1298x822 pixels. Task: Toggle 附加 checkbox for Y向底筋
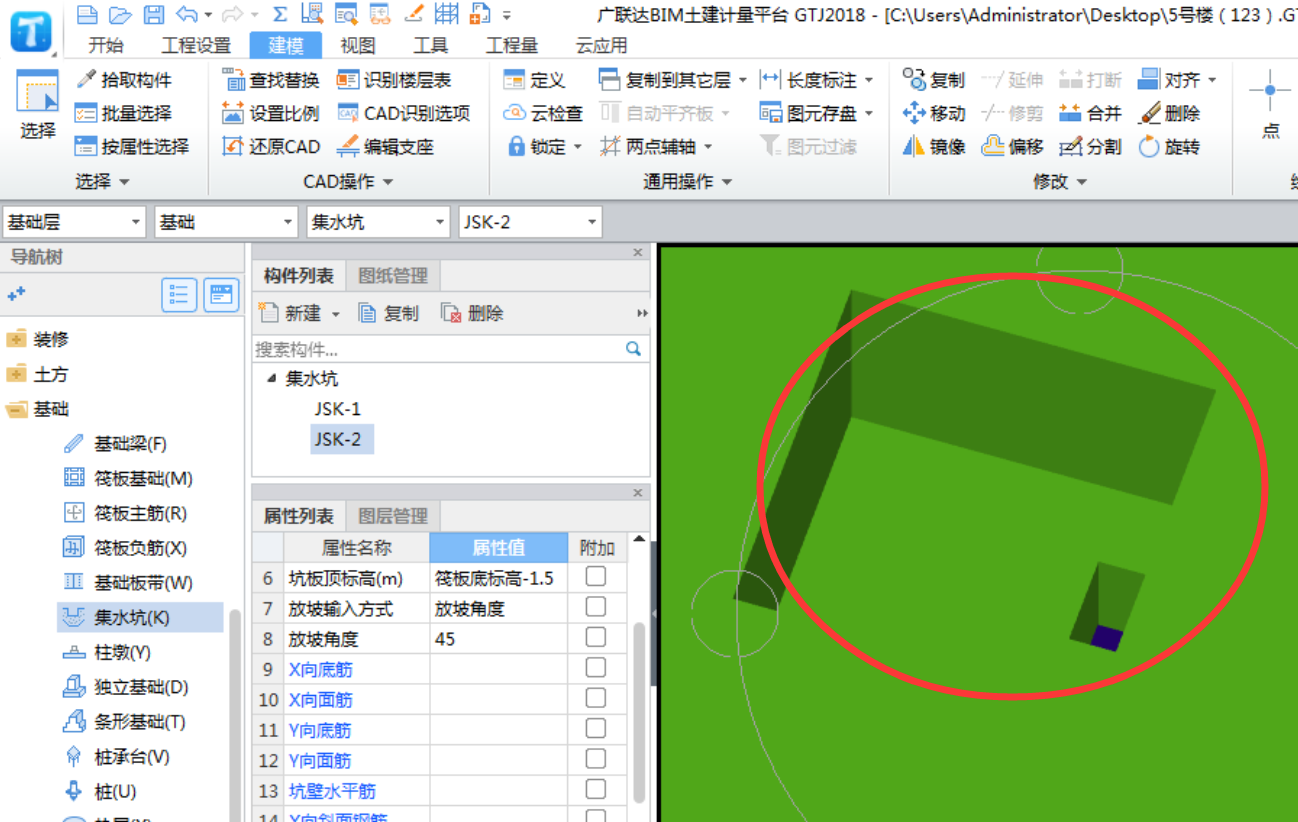coord(596,728)
